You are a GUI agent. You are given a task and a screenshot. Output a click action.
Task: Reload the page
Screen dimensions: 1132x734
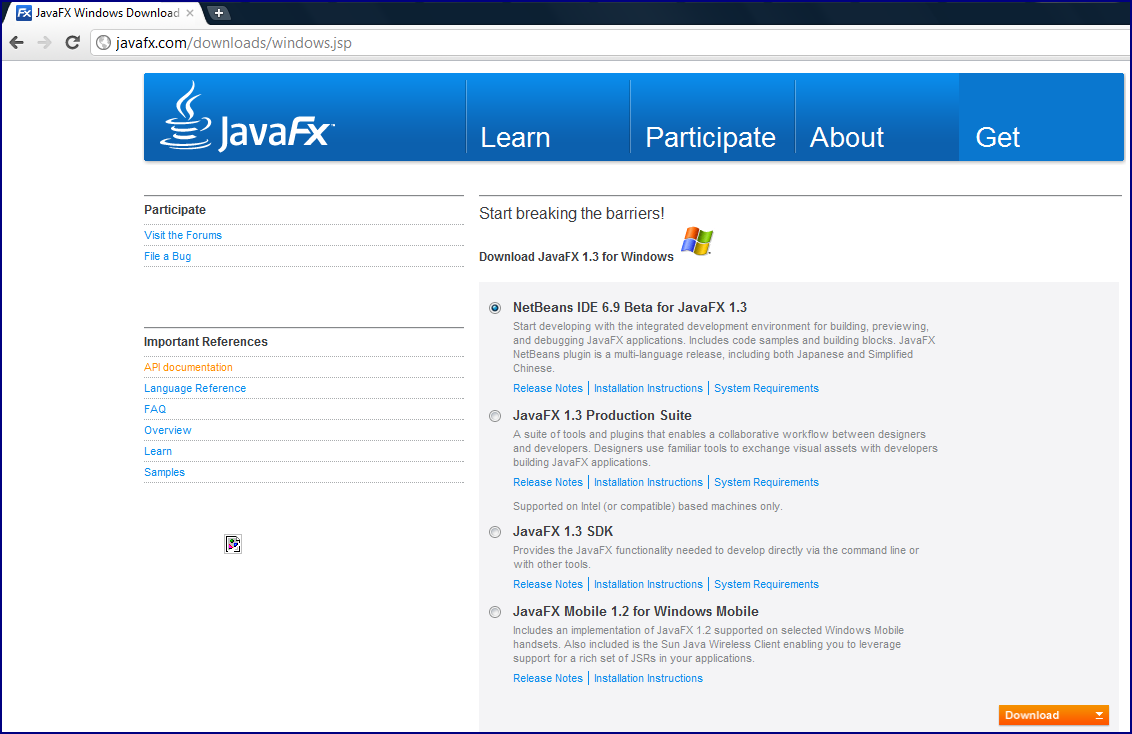click(x=71, y=42)
